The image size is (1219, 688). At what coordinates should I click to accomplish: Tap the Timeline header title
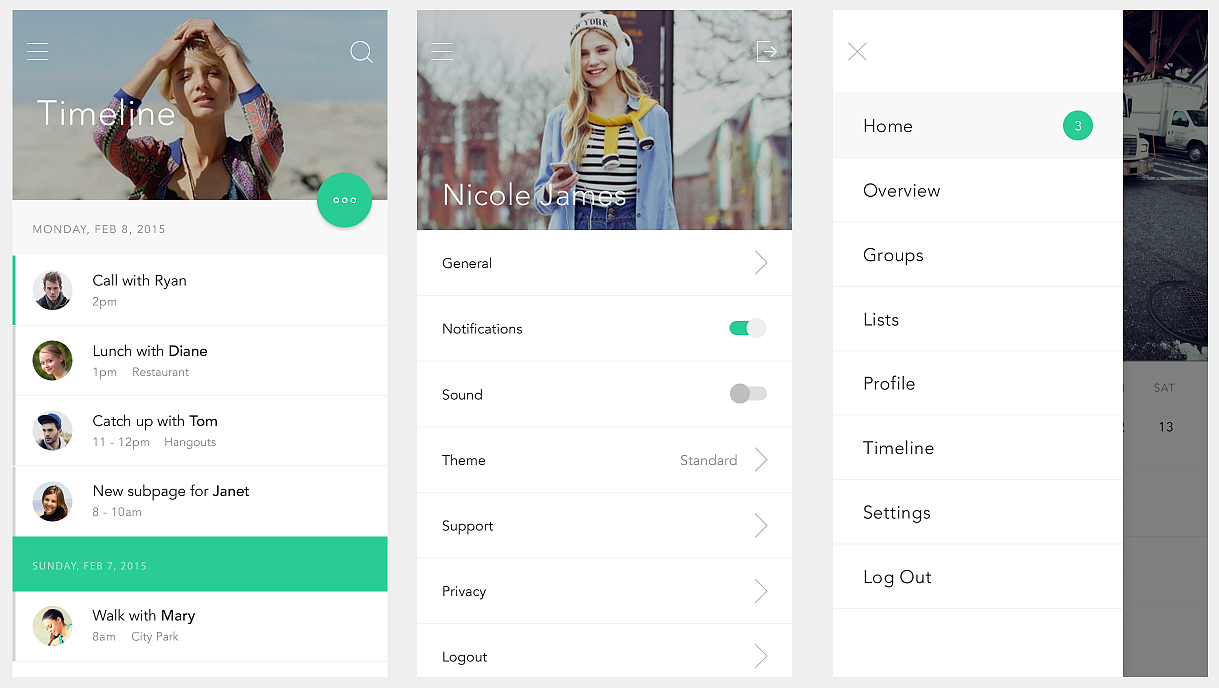(x=106, y=113)
